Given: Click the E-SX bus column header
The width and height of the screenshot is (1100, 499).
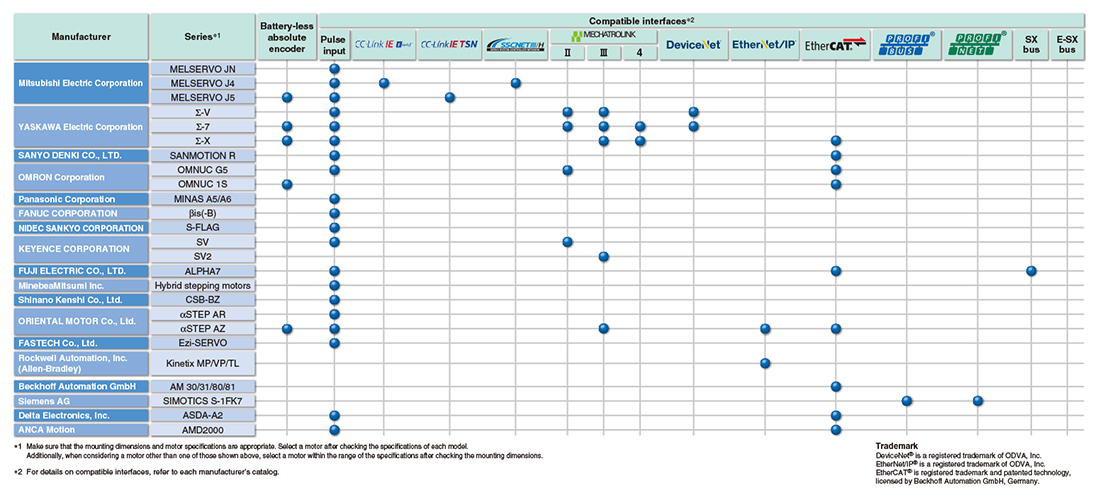Looking at the screenshot, I should click(x=1067, y=45).
